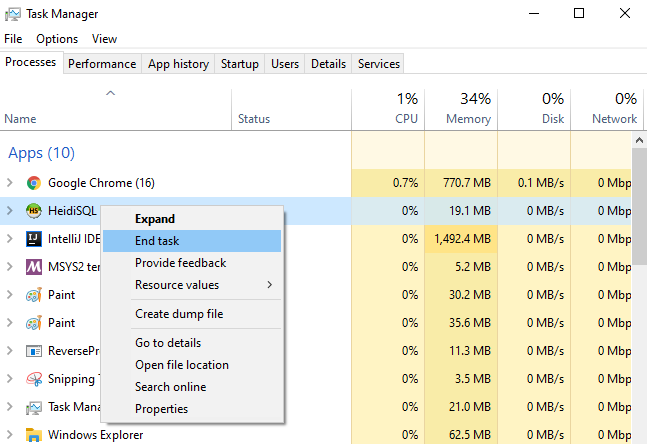Open the Options menu

click(x=57, y=39)
